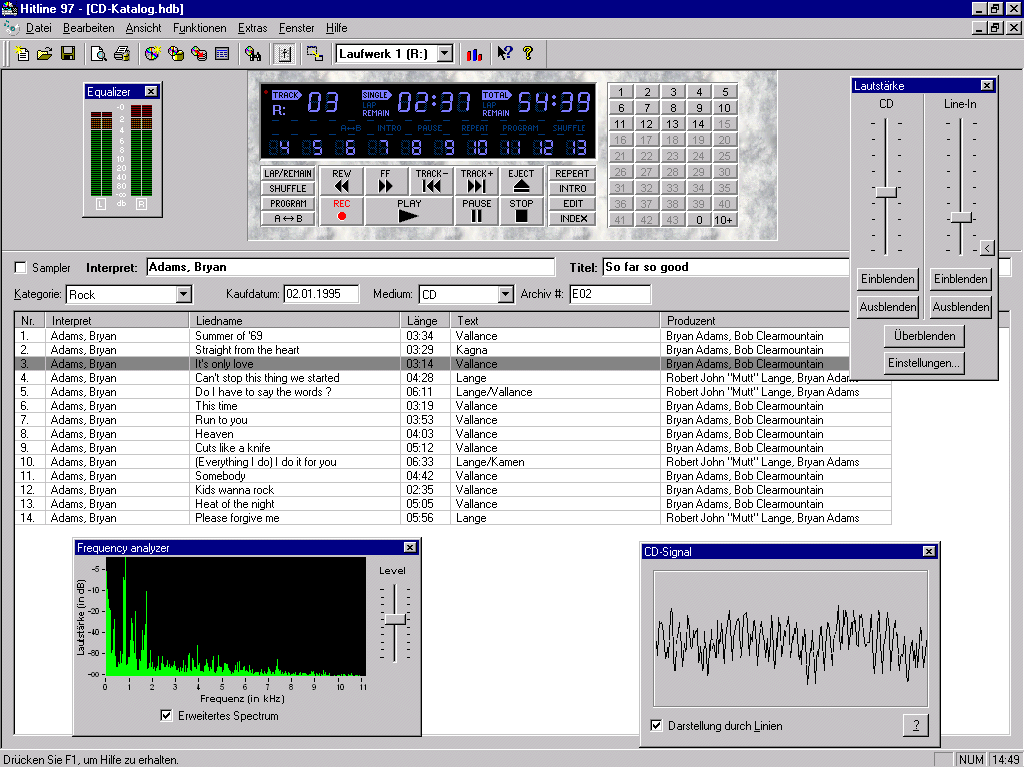Start playback with the PLAY button
1024x768 pixels.
tap(409, 211)
